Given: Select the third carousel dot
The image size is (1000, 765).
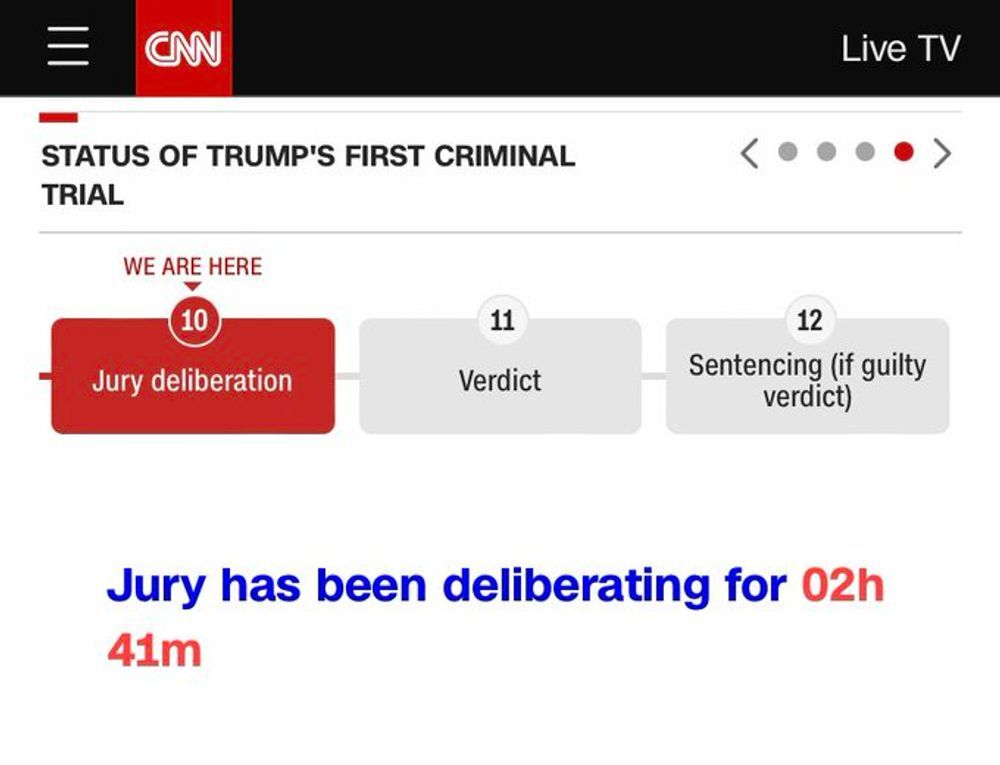Looking at the screenshot, I should coord(865,152).
